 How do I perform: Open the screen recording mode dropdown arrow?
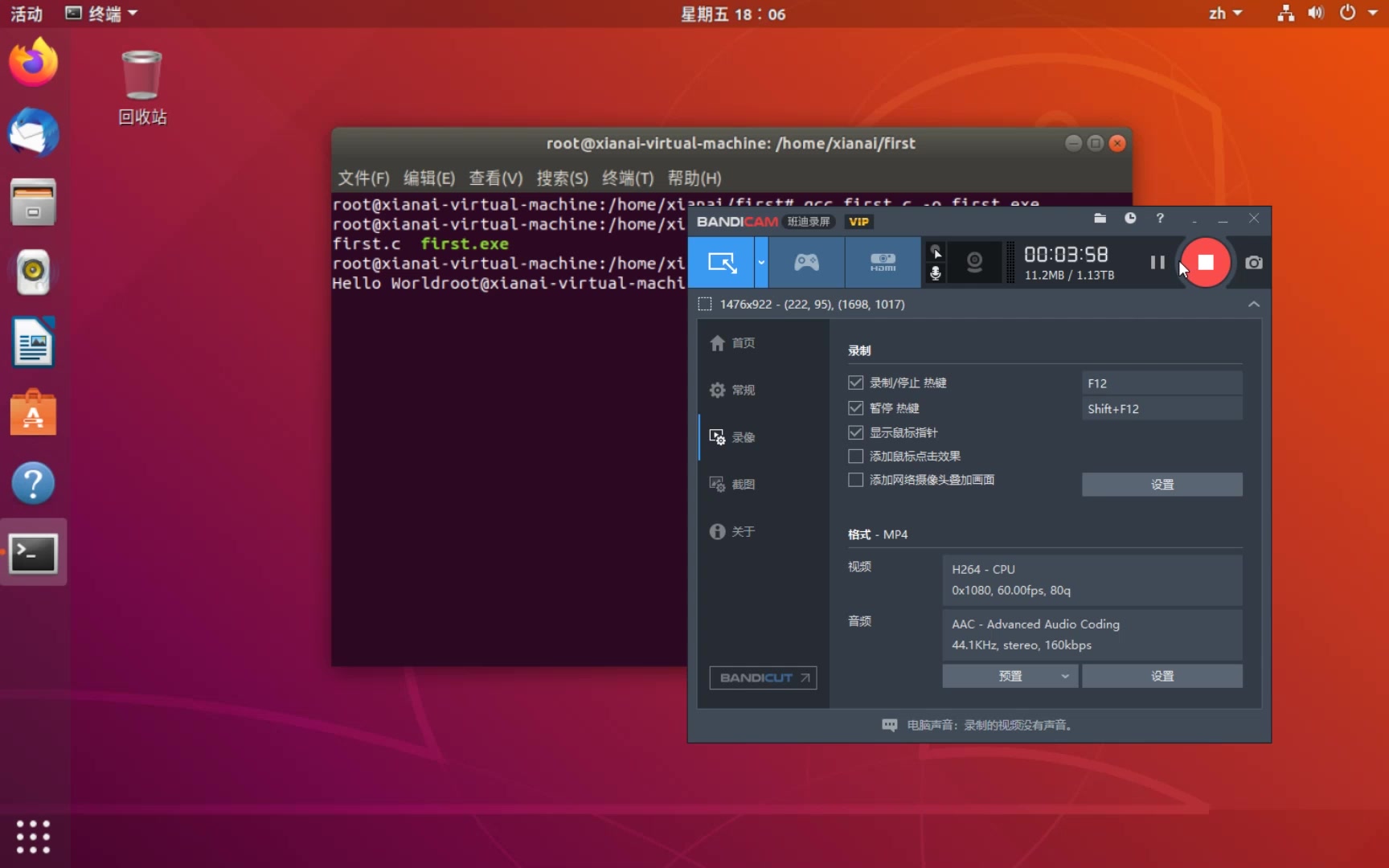pos(761,263)
